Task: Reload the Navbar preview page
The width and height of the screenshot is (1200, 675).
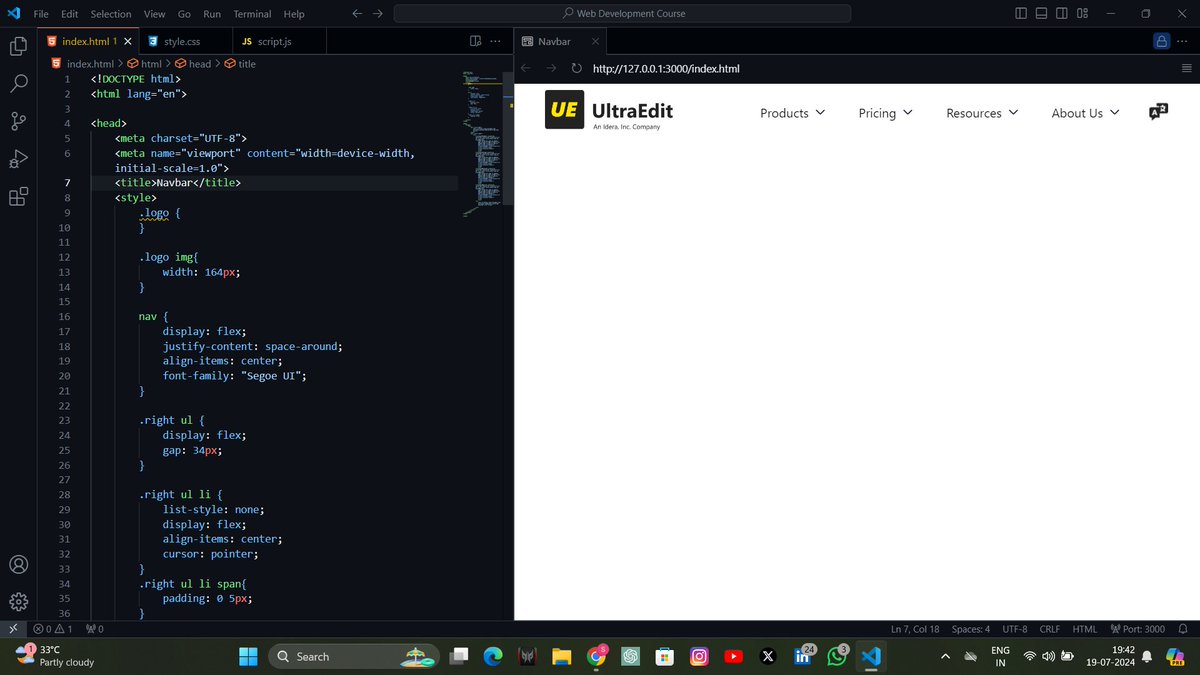Action: [x=576, y=69]
